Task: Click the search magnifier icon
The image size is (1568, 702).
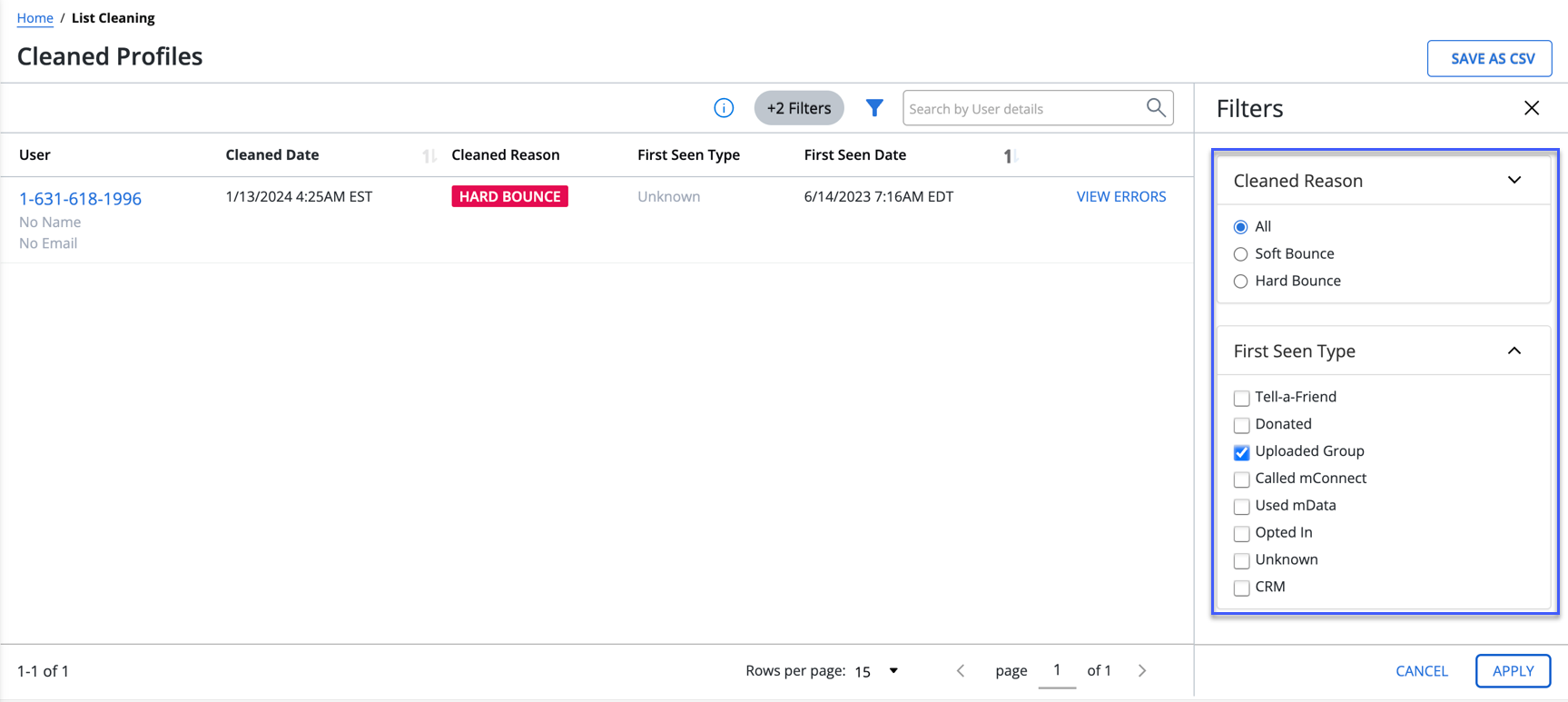Action: point(1155,108)
